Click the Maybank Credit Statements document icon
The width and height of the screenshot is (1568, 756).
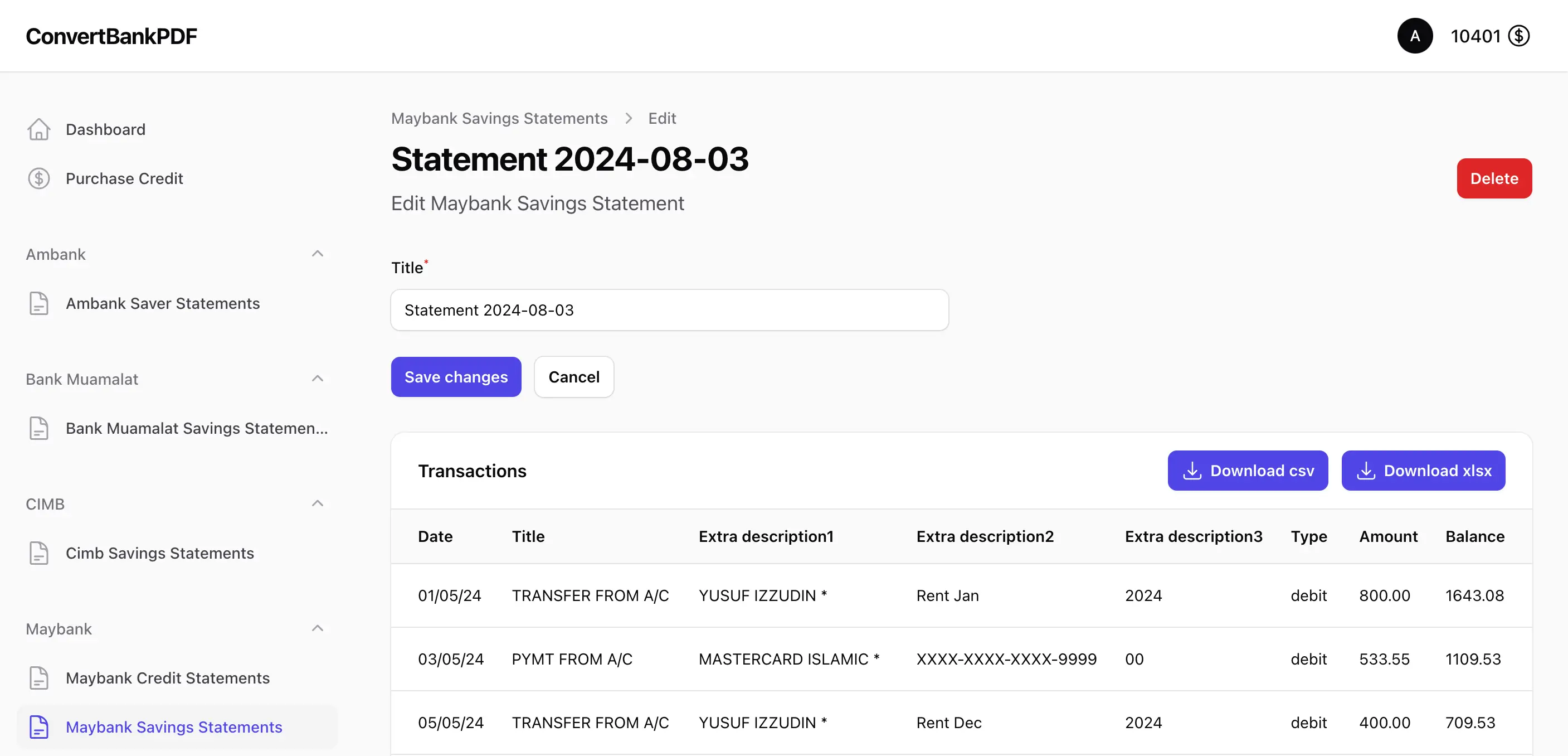(39, 678)
